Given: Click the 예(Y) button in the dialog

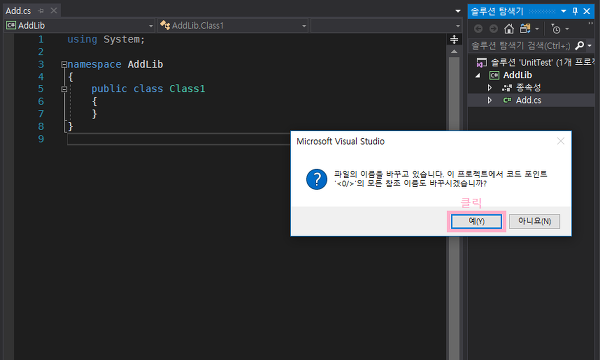Looking at the screenshot, I should click(476, 221).
